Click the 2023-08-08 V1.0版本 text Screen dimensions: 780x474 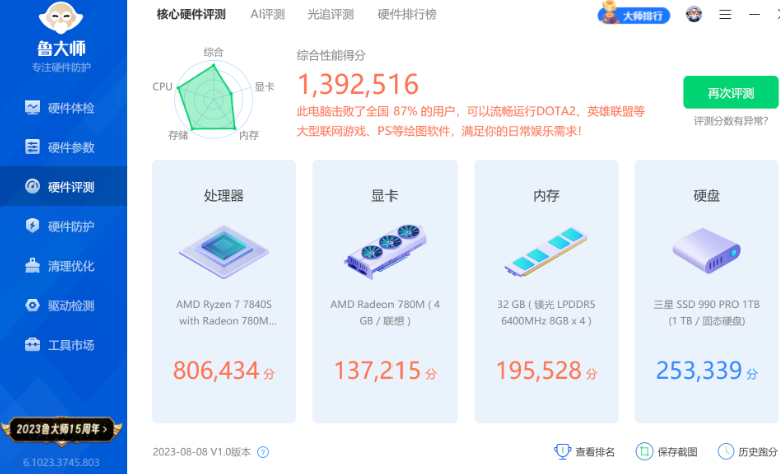pyautogui.click(x=201, y=452)
